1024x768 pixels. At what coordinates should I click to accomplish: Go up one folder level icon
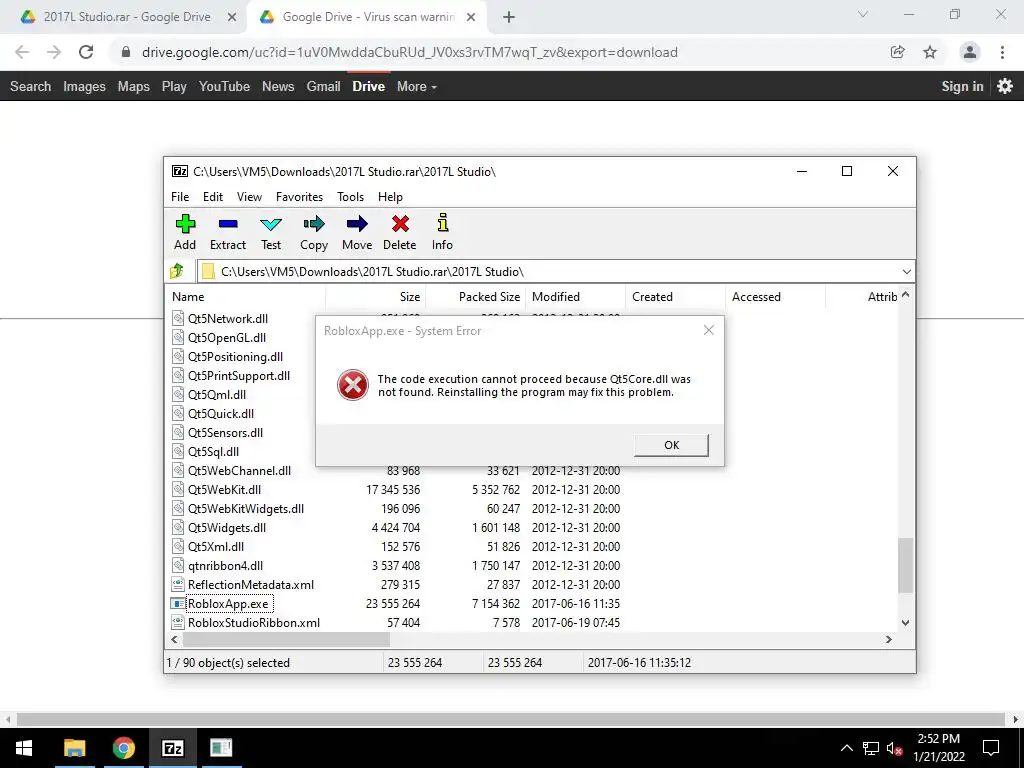177,271
